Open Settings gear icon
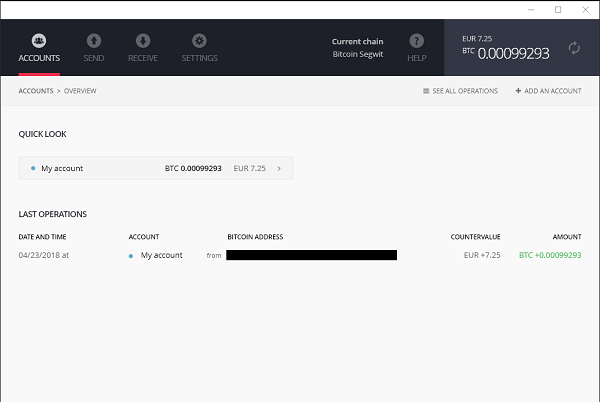The height and width of the screenshot is (402, 600). [x=199, y=41]
